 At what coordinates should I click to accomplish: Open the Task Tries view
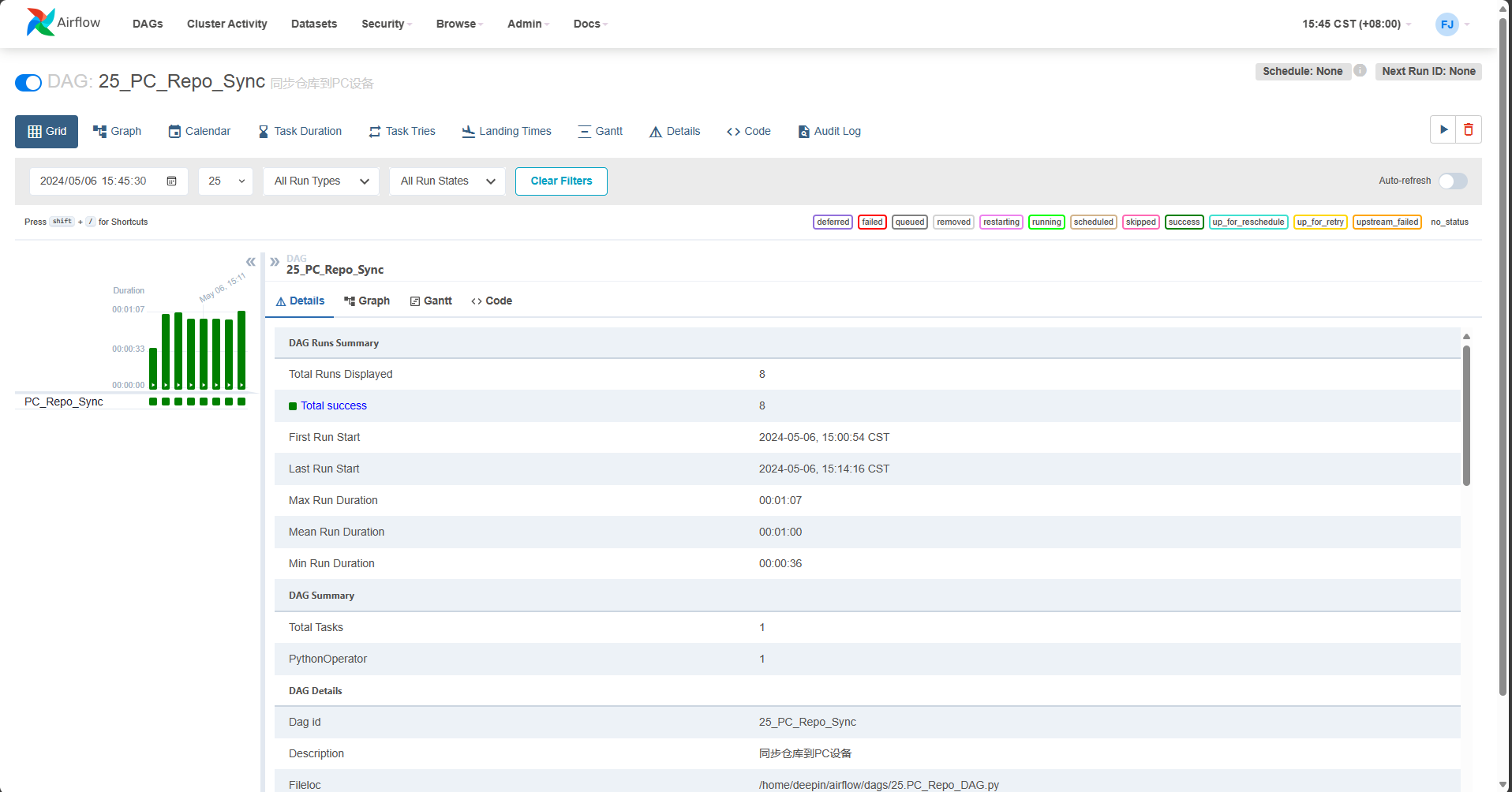pyautogui.click(x=402, y=131)
